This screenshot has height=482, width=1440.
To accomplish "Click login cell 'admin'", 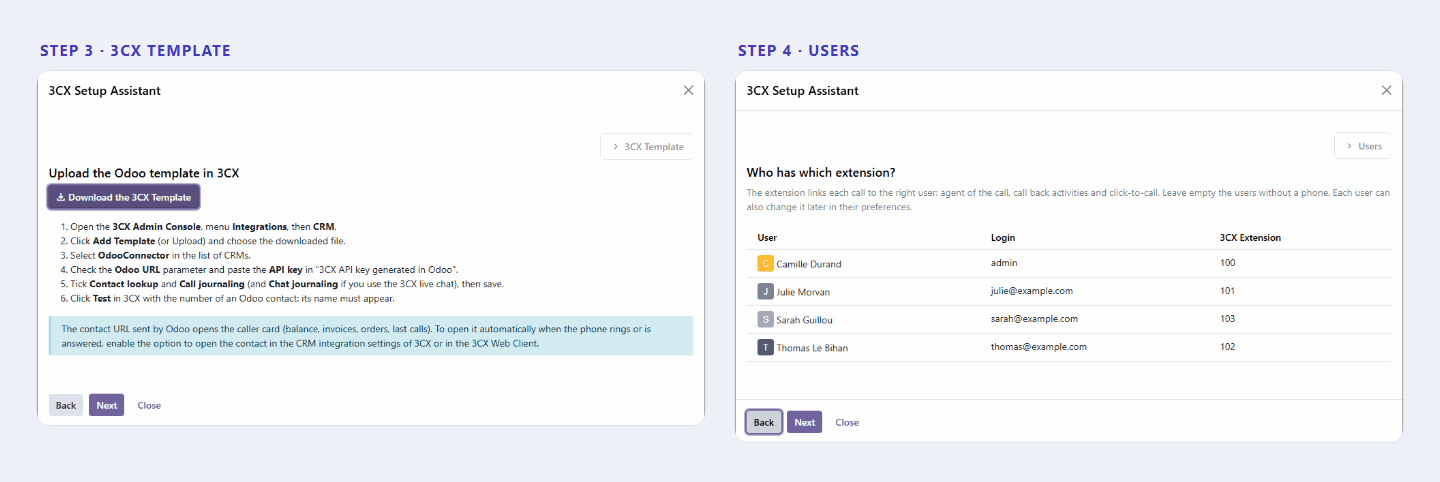I will click(1004, 263).
